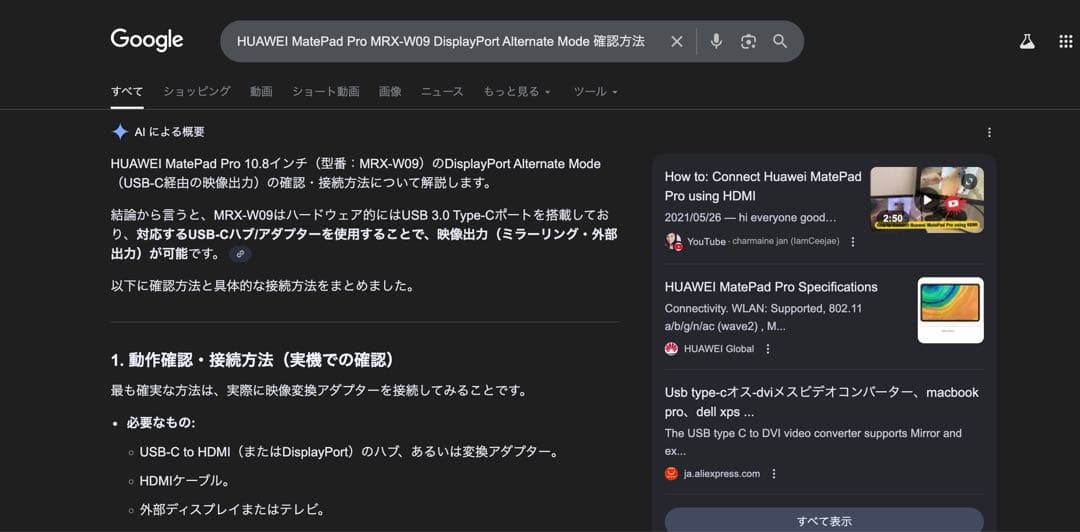
Task: Switch to the ショッピング tab
Action: (x=197, y=92)
